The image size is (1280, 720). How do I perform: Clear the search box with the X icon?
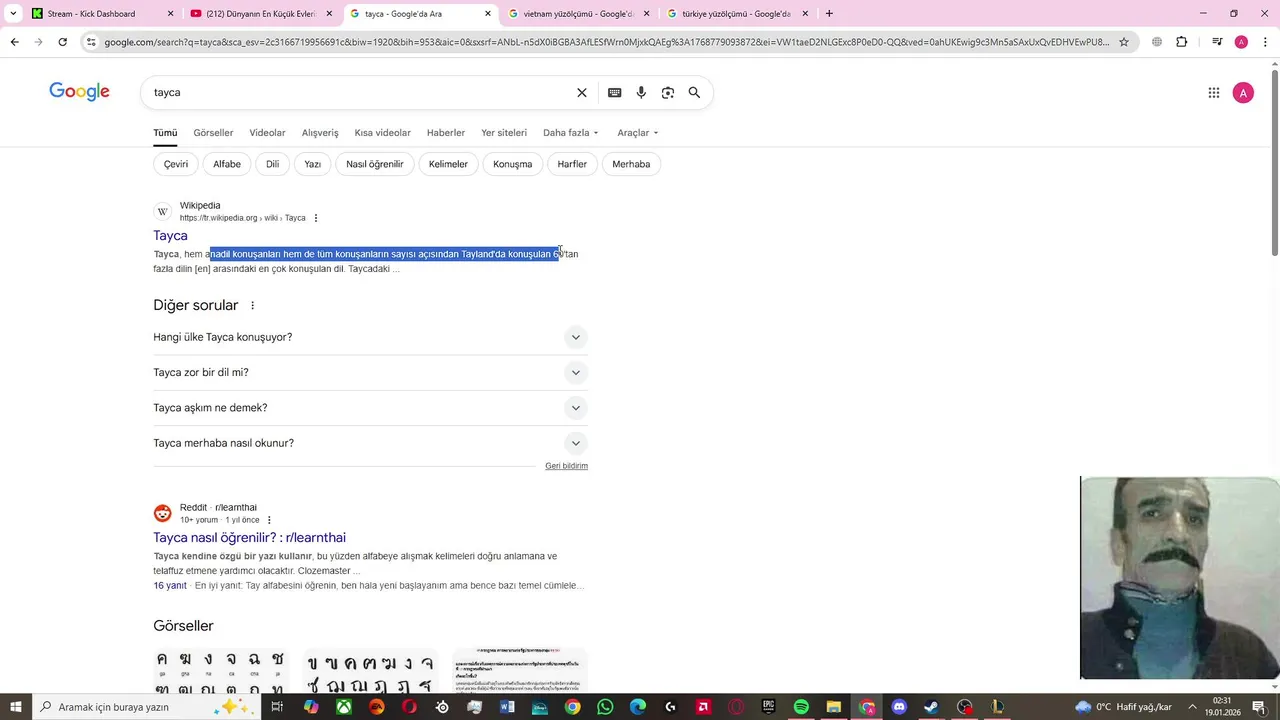point(581,92)
